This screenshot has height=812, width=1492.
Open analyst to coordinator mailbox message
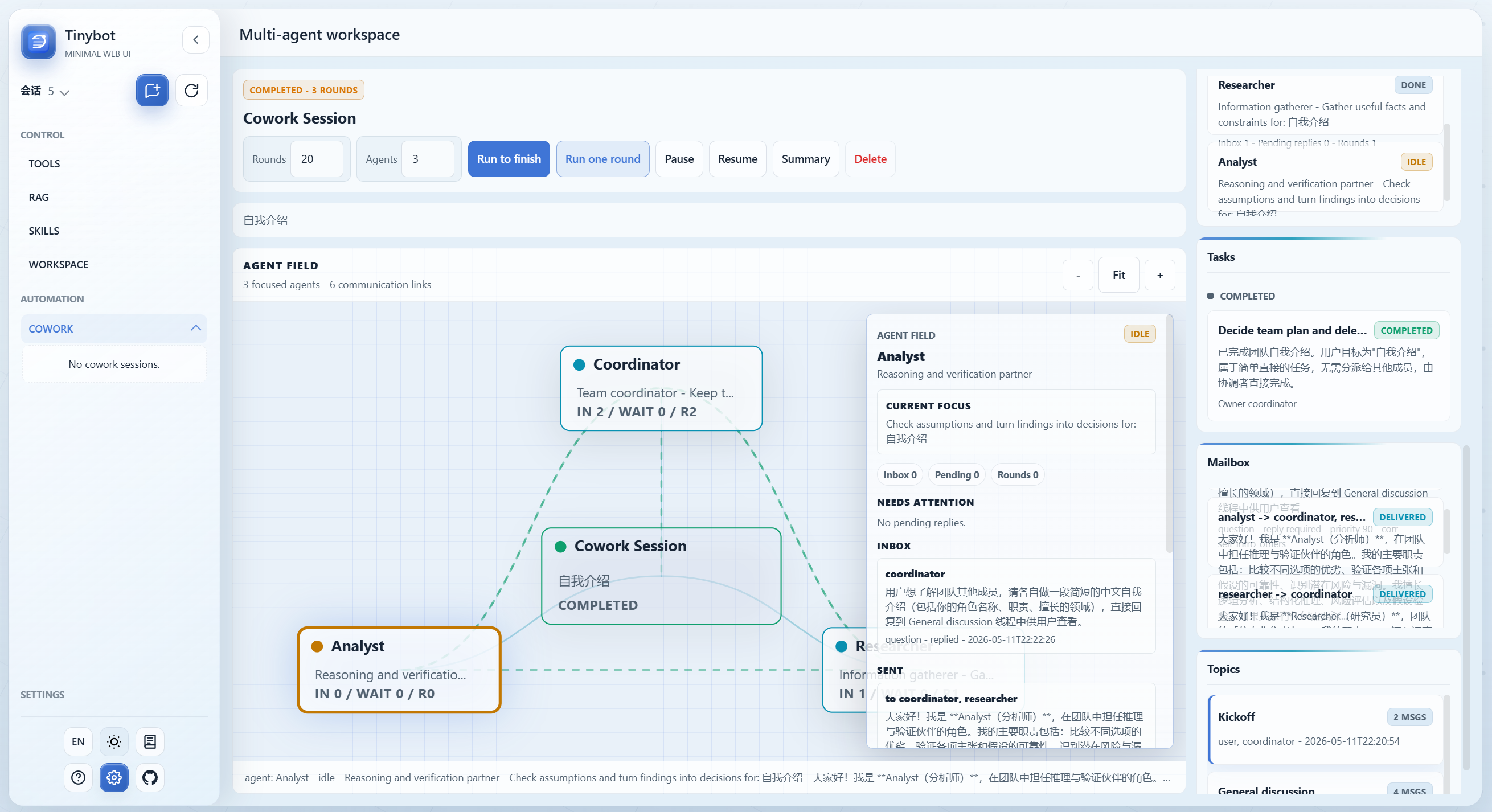pos(1325,531)
